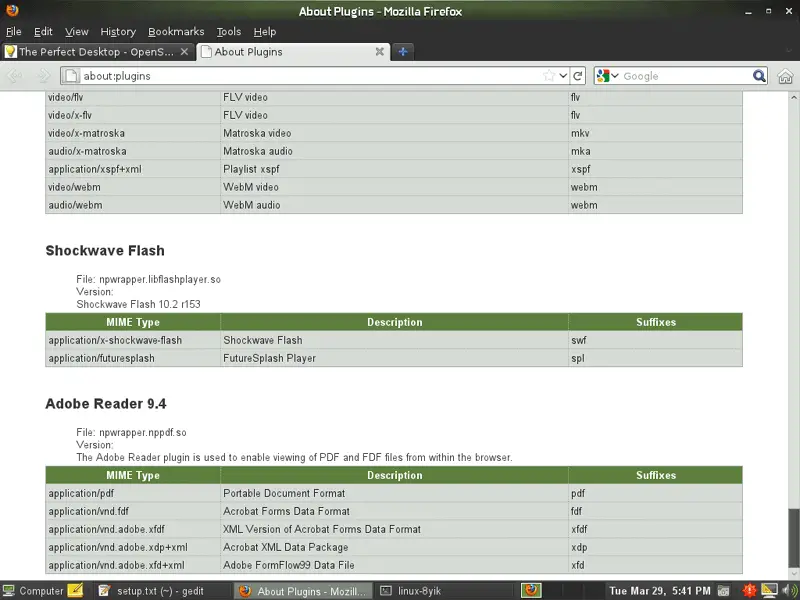Click the back navigation arrow
The height and width of the screenshot is (600, 800).
[x=15, y=76]
